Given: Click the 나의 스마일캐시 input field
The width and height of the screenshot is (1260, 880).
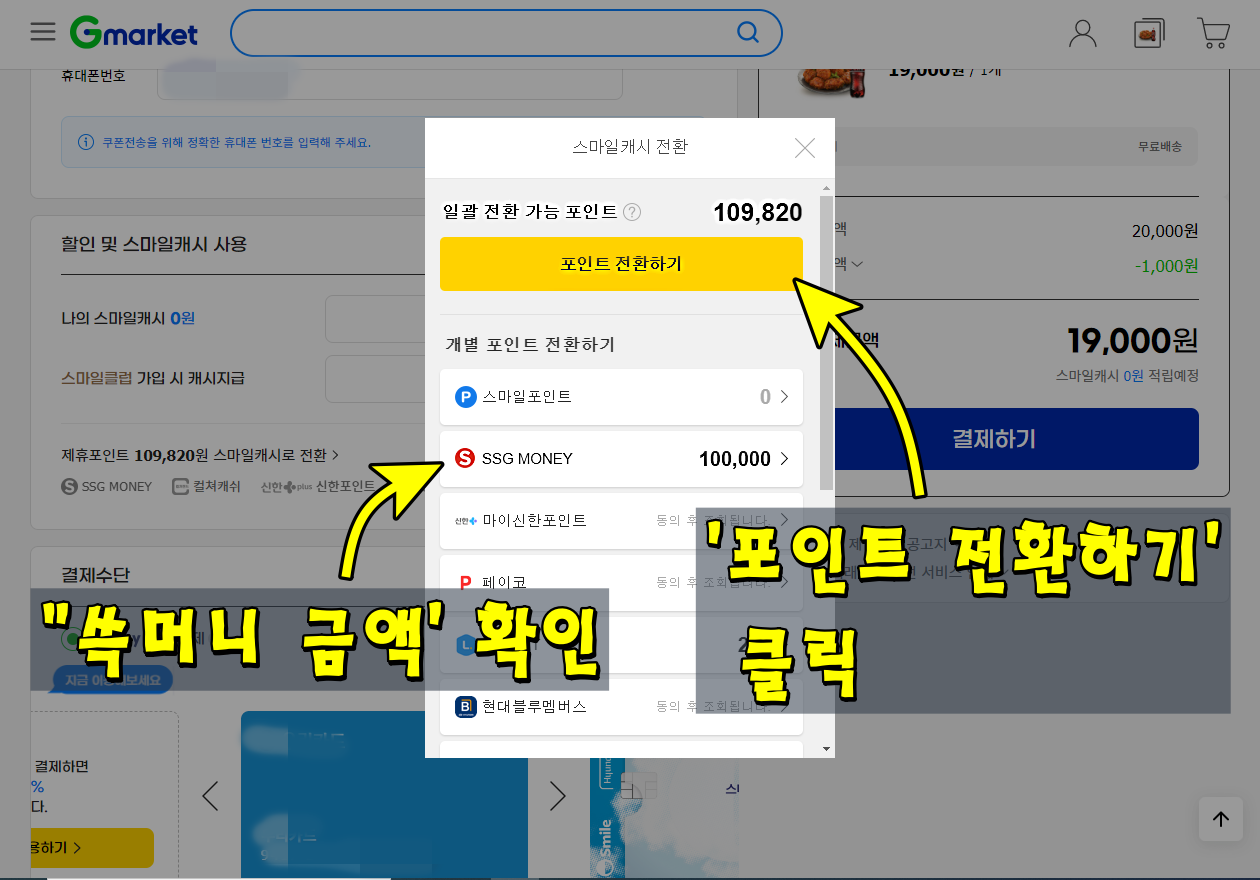Looking at the screenshot, I should (375, 319).
